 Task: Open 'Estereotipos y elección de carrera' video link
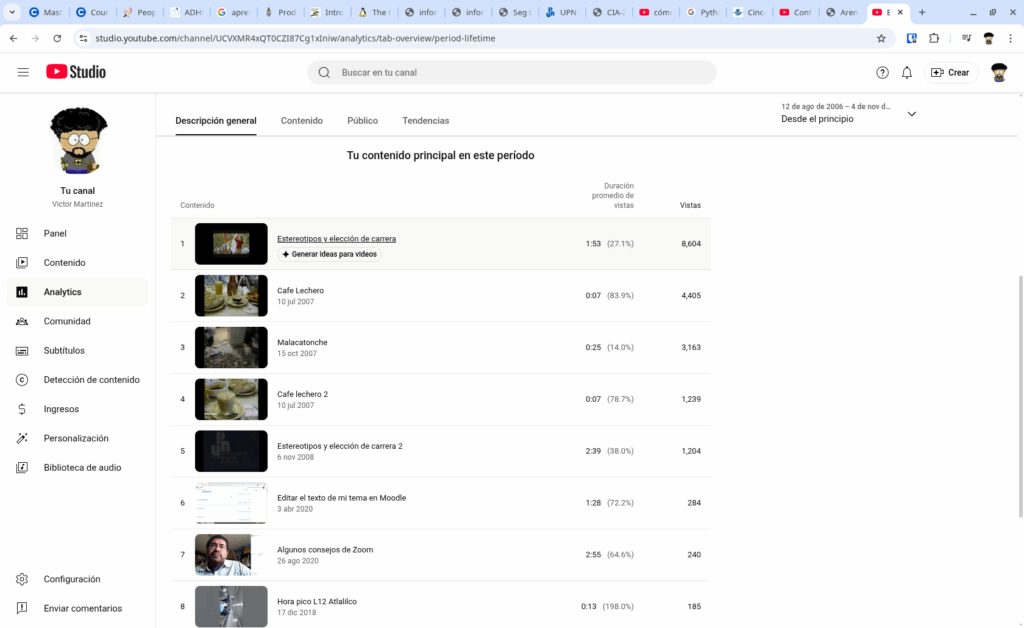[336, 239]
